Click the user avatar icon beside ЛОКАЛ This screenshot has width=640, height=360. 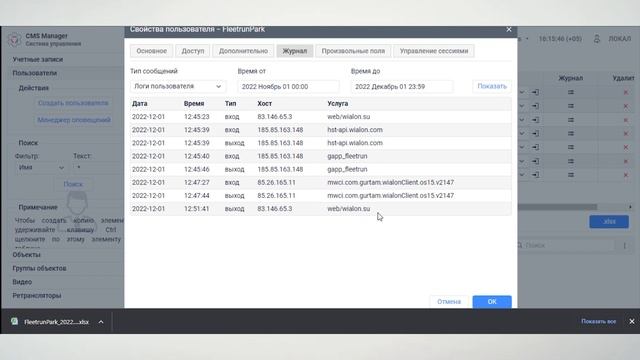[597, 39]
